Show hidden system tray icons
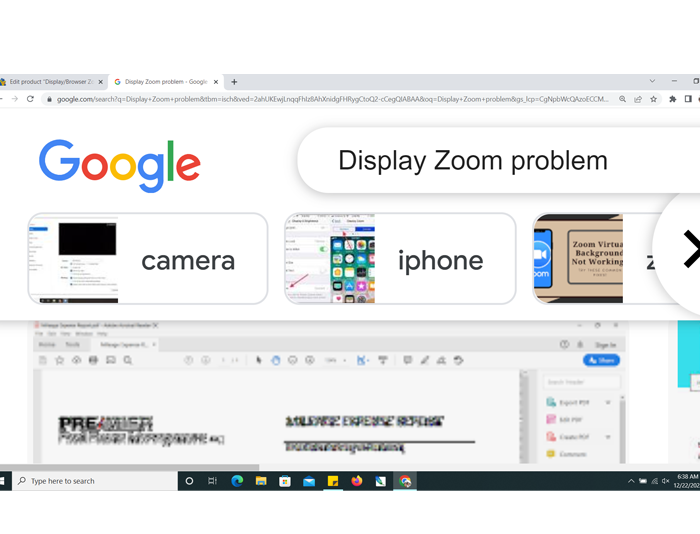 [x=631, y=481]
